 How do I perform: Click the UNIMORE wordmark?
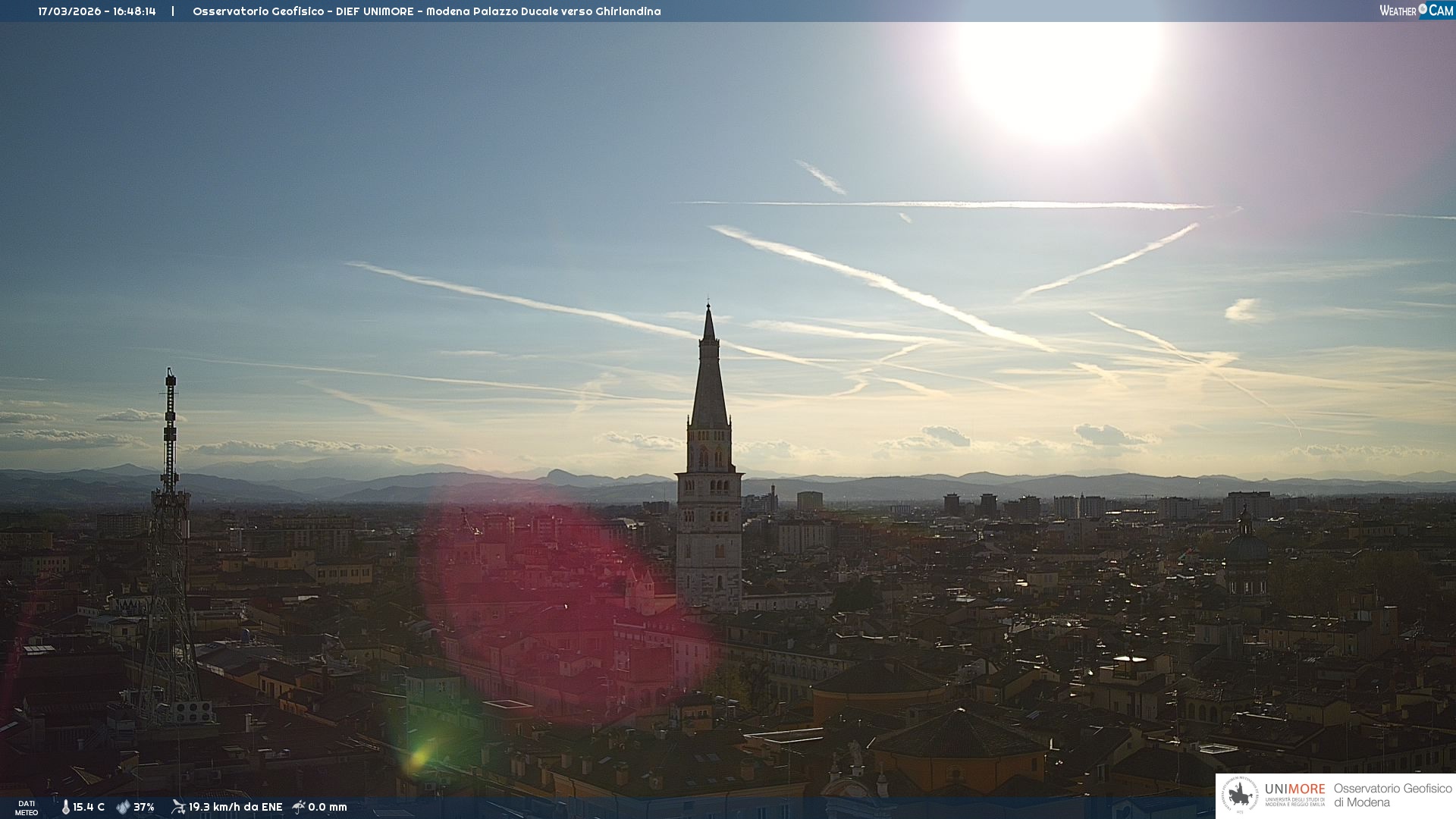1294,789
